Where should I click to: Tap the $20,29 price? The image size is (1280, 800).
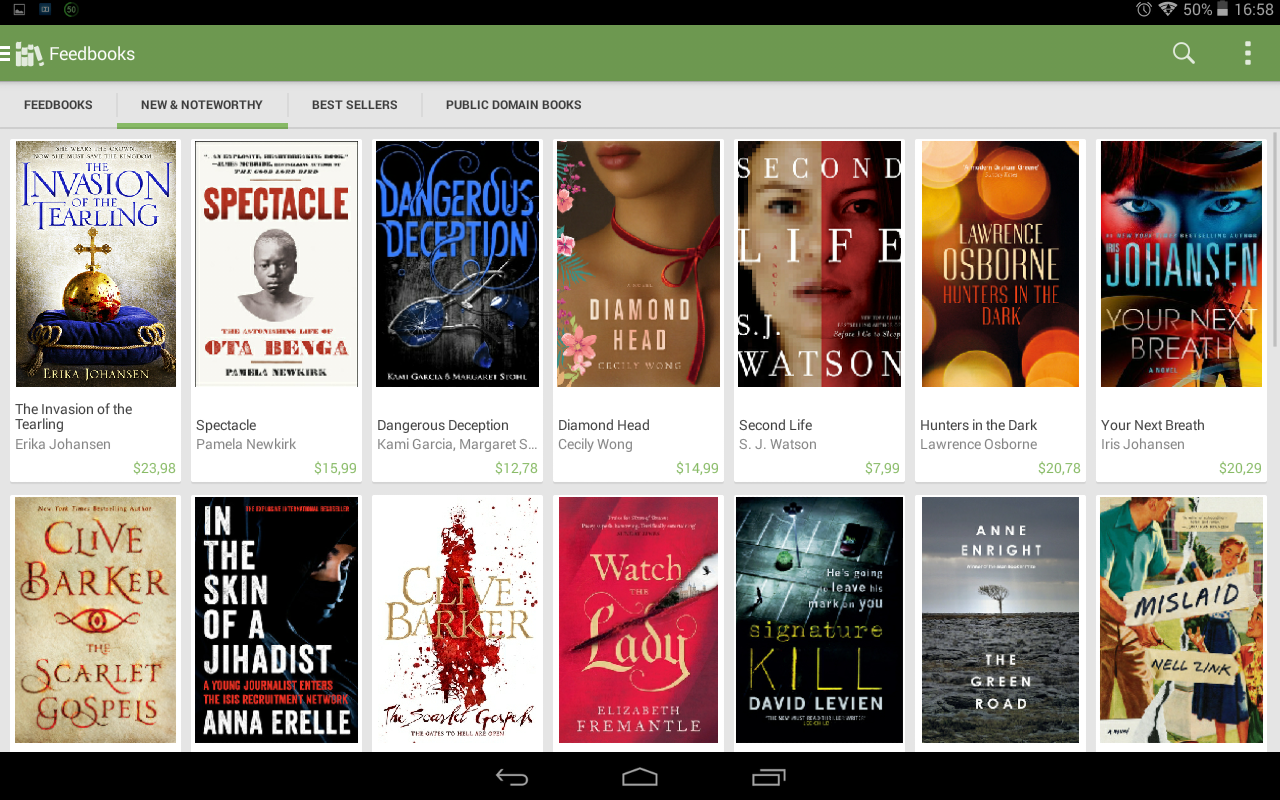coord(1240,468)
